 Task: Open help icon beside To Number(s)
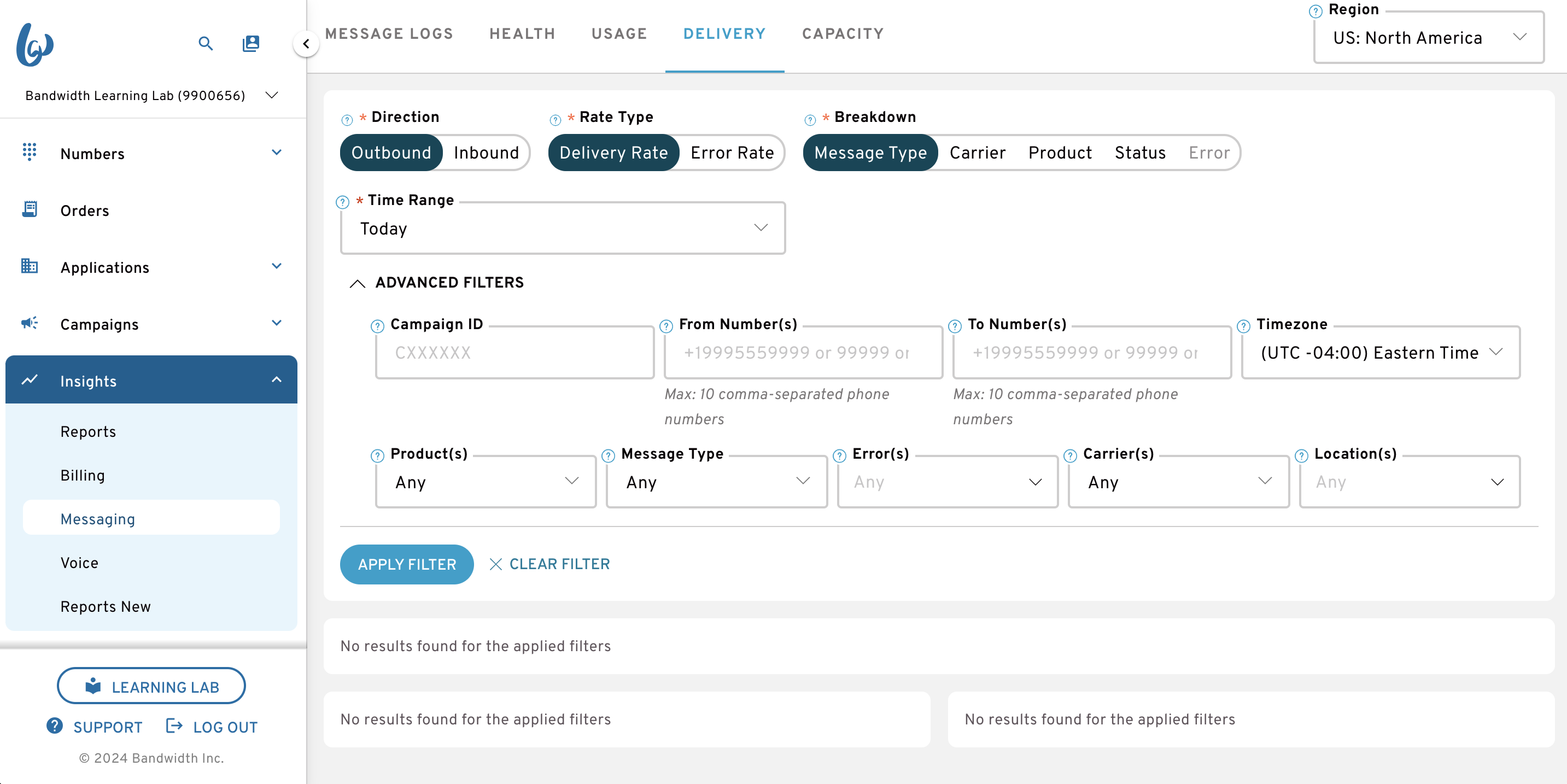point(955,326)
